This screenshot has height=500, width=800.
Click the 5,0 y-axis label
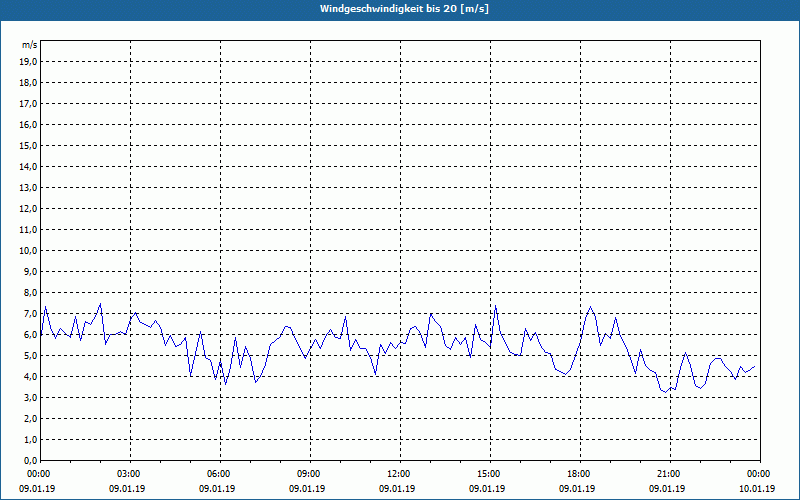click(x=30, y=356)
